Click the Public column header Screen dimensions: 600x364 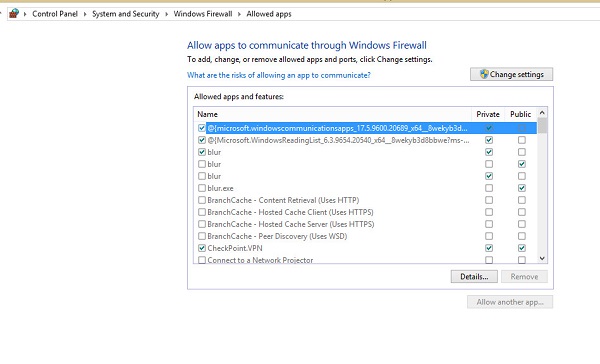[x=520, y=114]
